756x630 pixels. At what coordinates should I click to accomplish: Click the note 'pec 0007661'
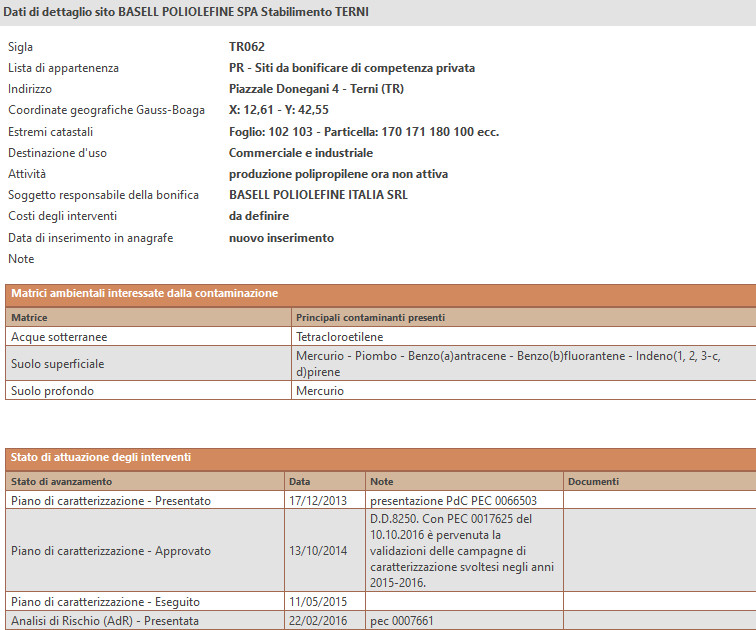click(x=402, y=621)
